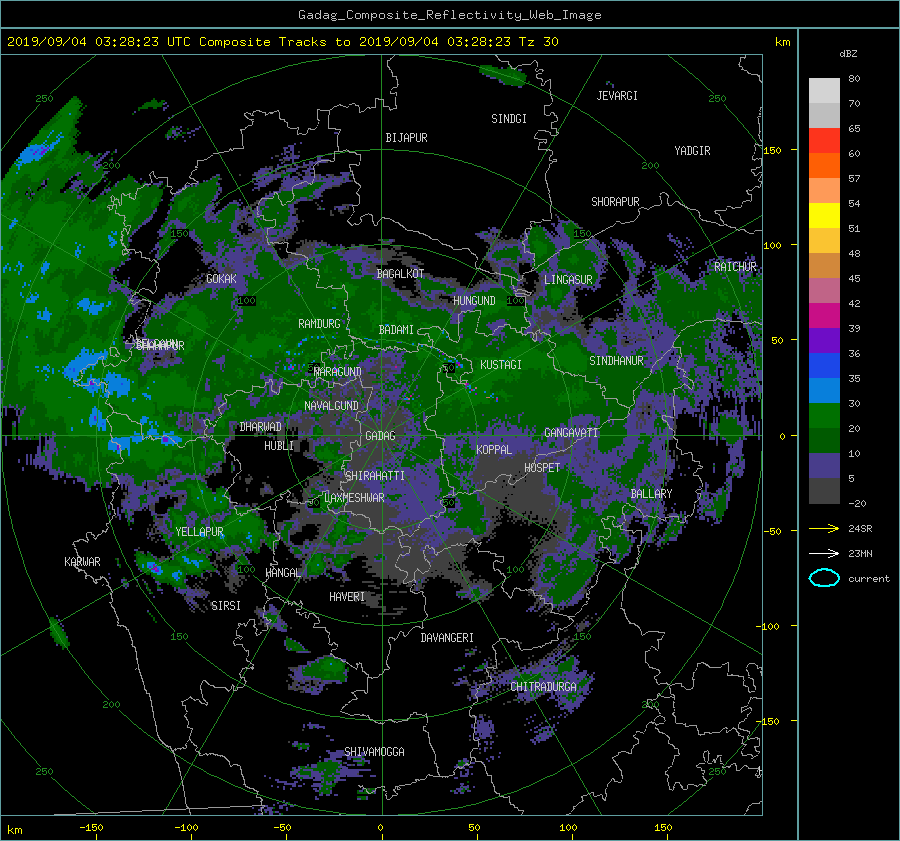The width and height of the screenshot is (900, 841).
Task: Click the KARWAR city label
Action: click(82, 562)
